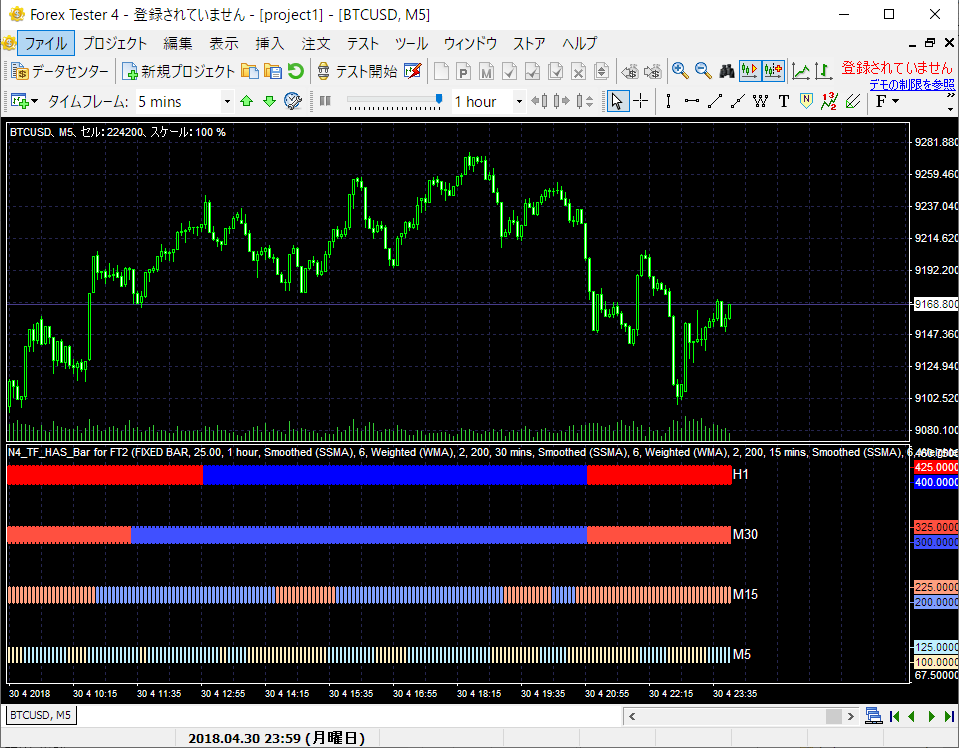Image resolution: width=959 pixels, height=748 pixels.
Task: Start the test with テスト開始
Action: (x=367, y=71)
